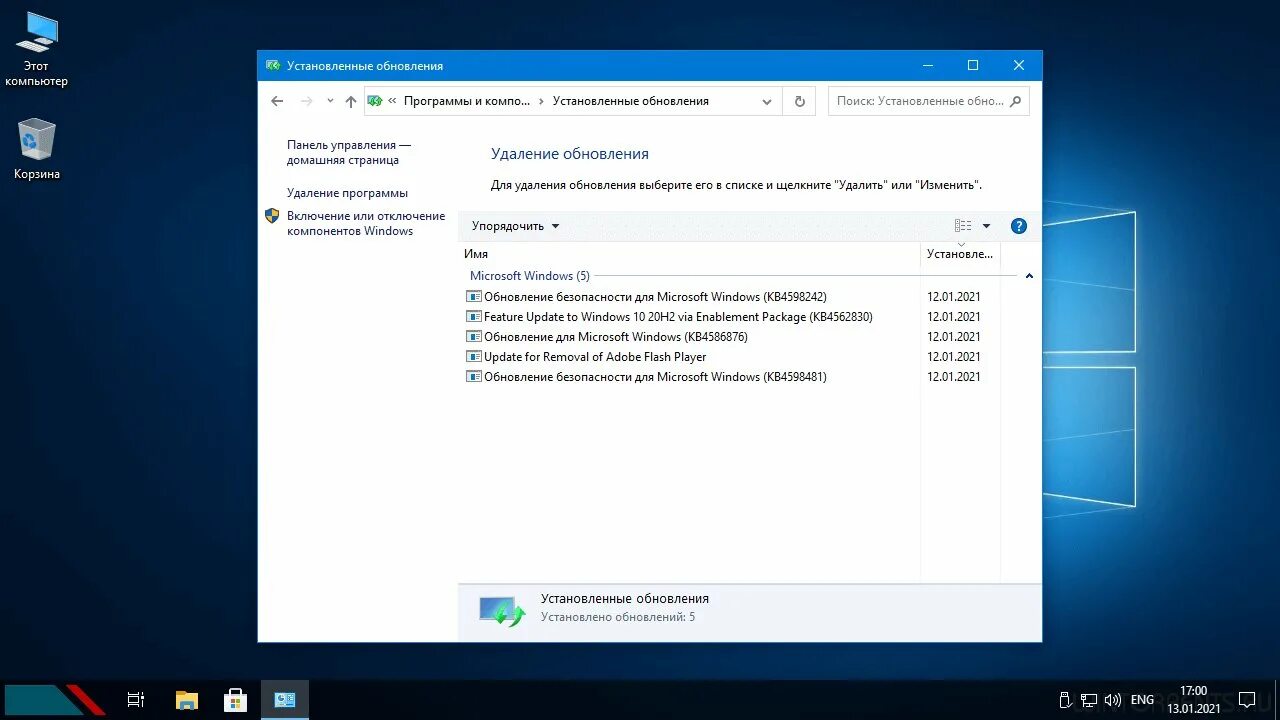Select the Установленные обновления breadcrumb
1280x720 pixels.
tap(631, 101)
